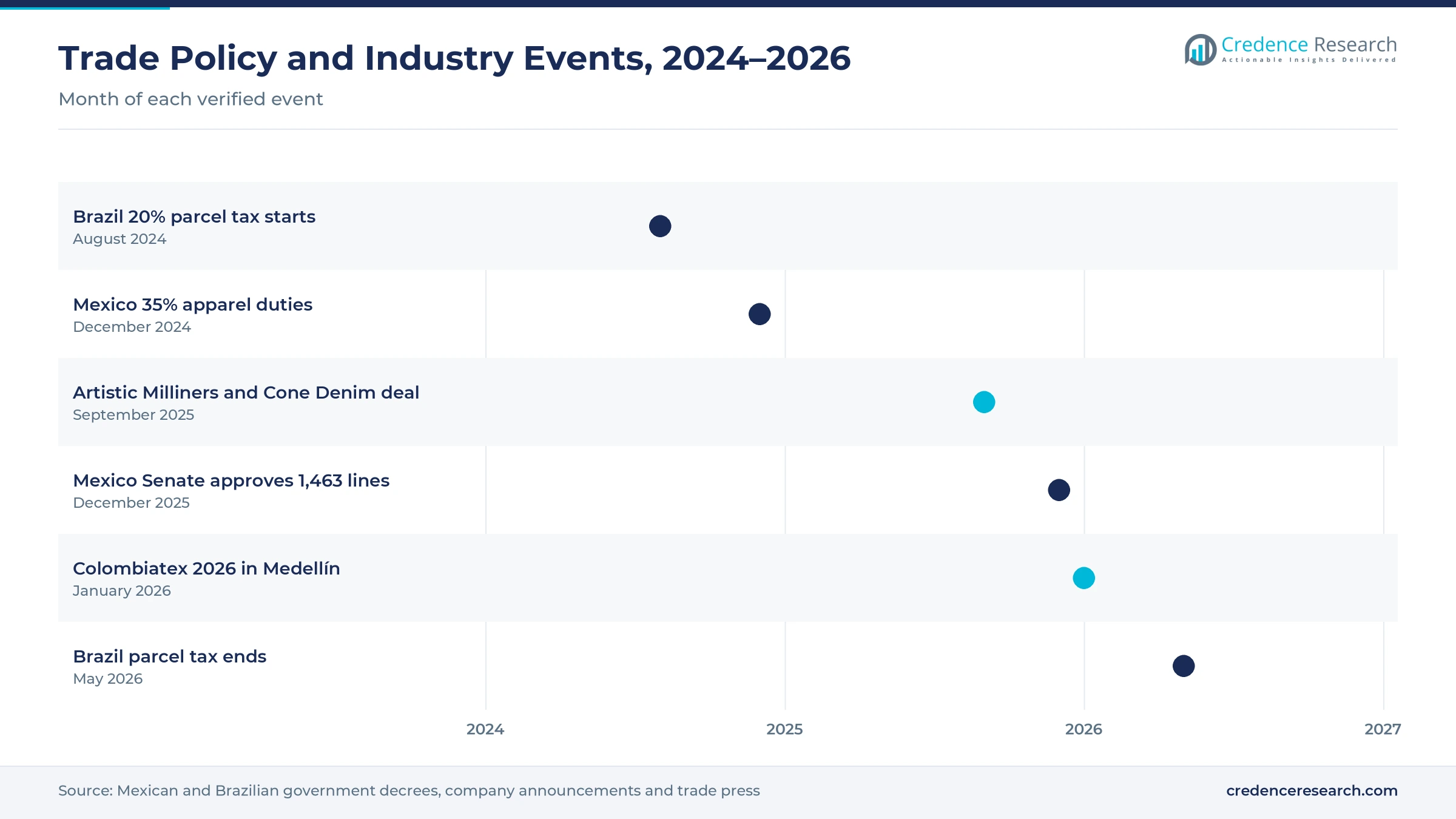This screenshot has height=819, width=1456.
Task: Select the December 2024 date text
Action: 132,327
